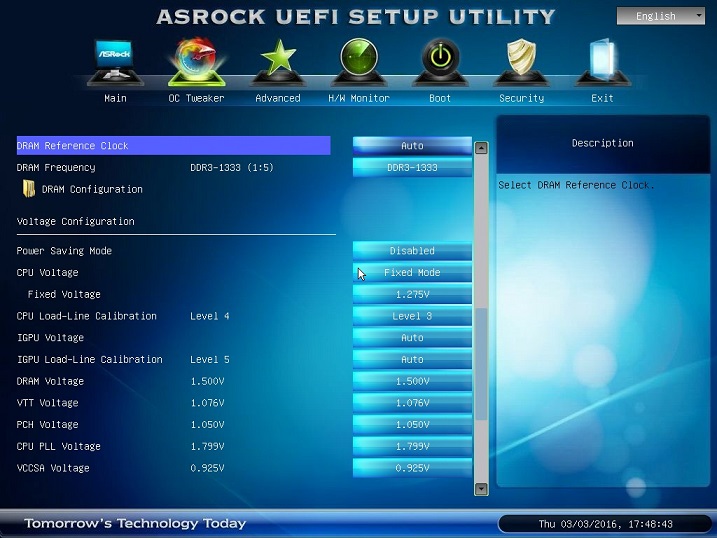
Task: Change CPU PLL Voltage 1.799V value button
Action: click(x=412, y=446)
